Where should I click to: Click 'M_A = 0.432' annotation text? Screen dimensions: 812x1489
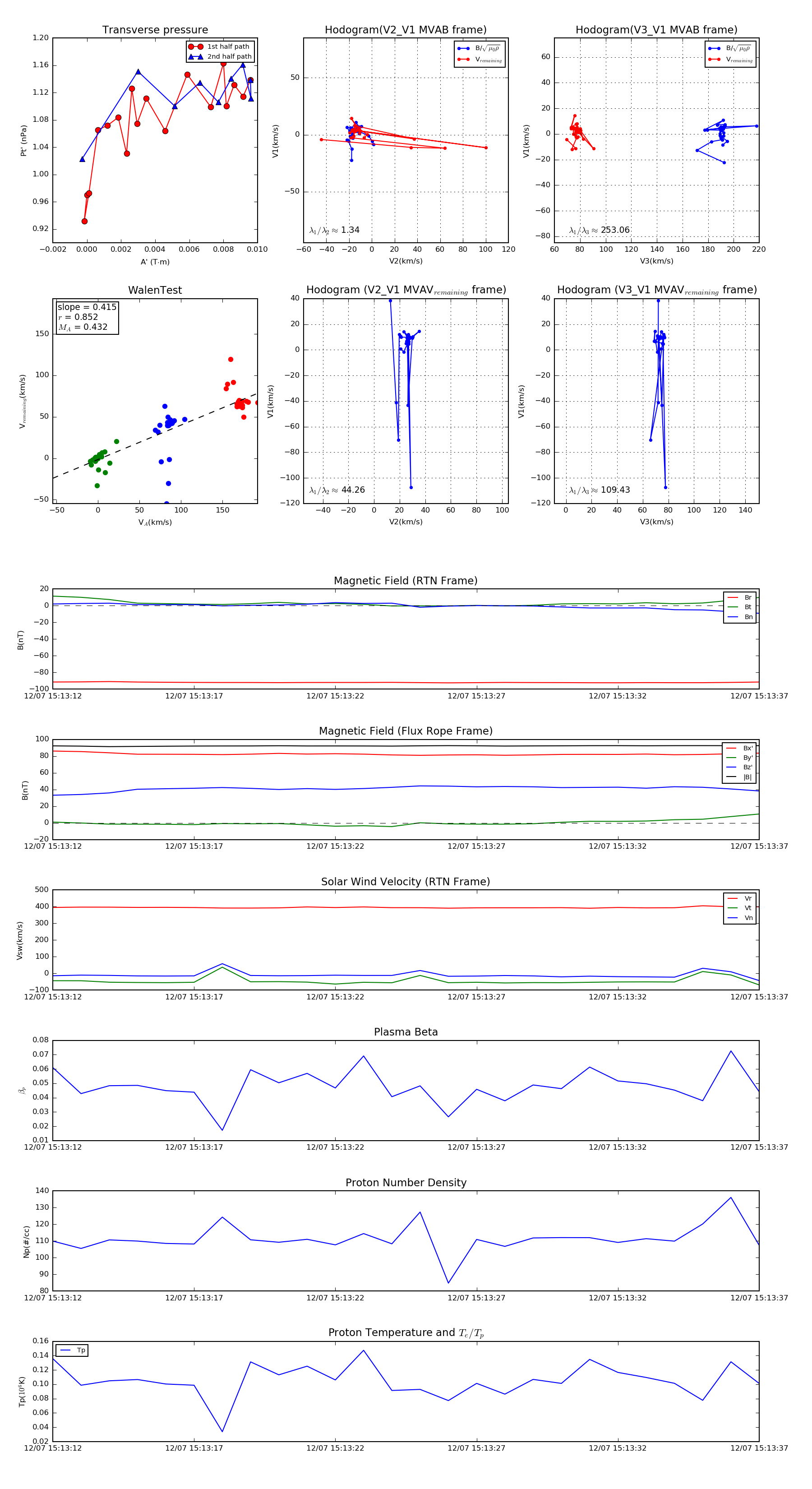(83, 327)
